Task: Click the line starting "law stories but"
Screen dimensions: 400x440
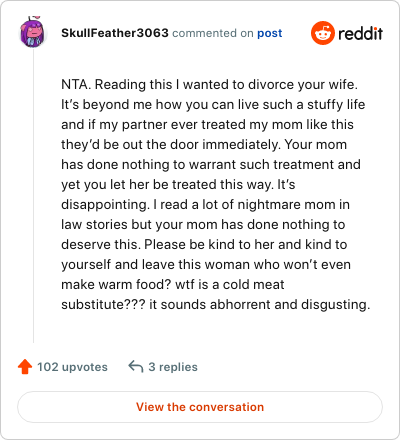Action: pyautogui.click(x=203, y=225)
